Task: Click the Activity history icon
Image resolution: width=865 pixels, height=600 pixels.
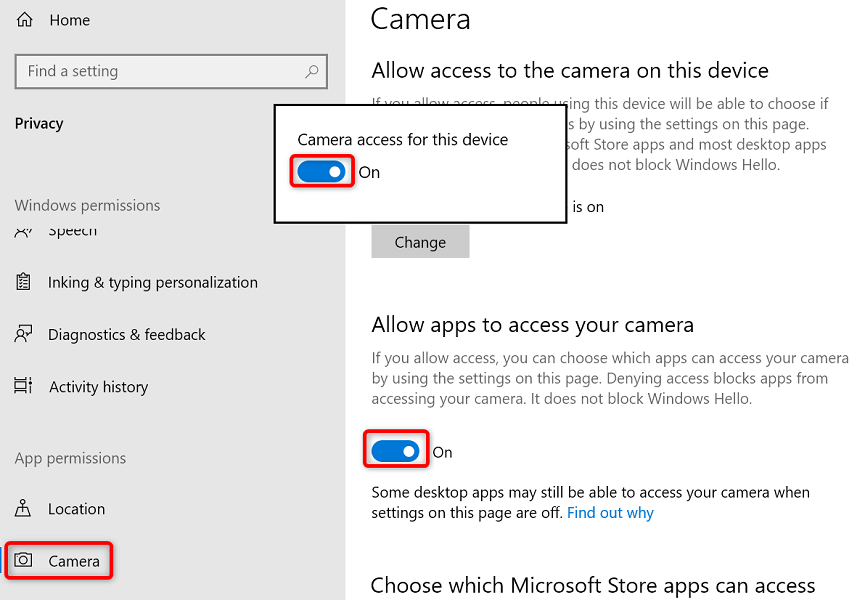Action: pos(24,387)
